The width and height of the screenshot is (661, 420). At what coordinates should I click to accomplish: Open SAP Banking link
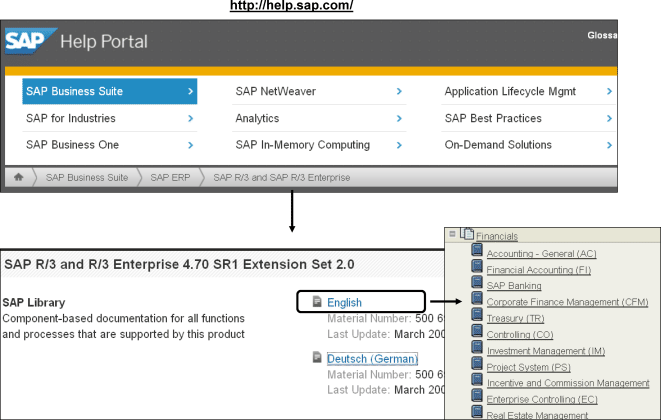click(514, 285)
